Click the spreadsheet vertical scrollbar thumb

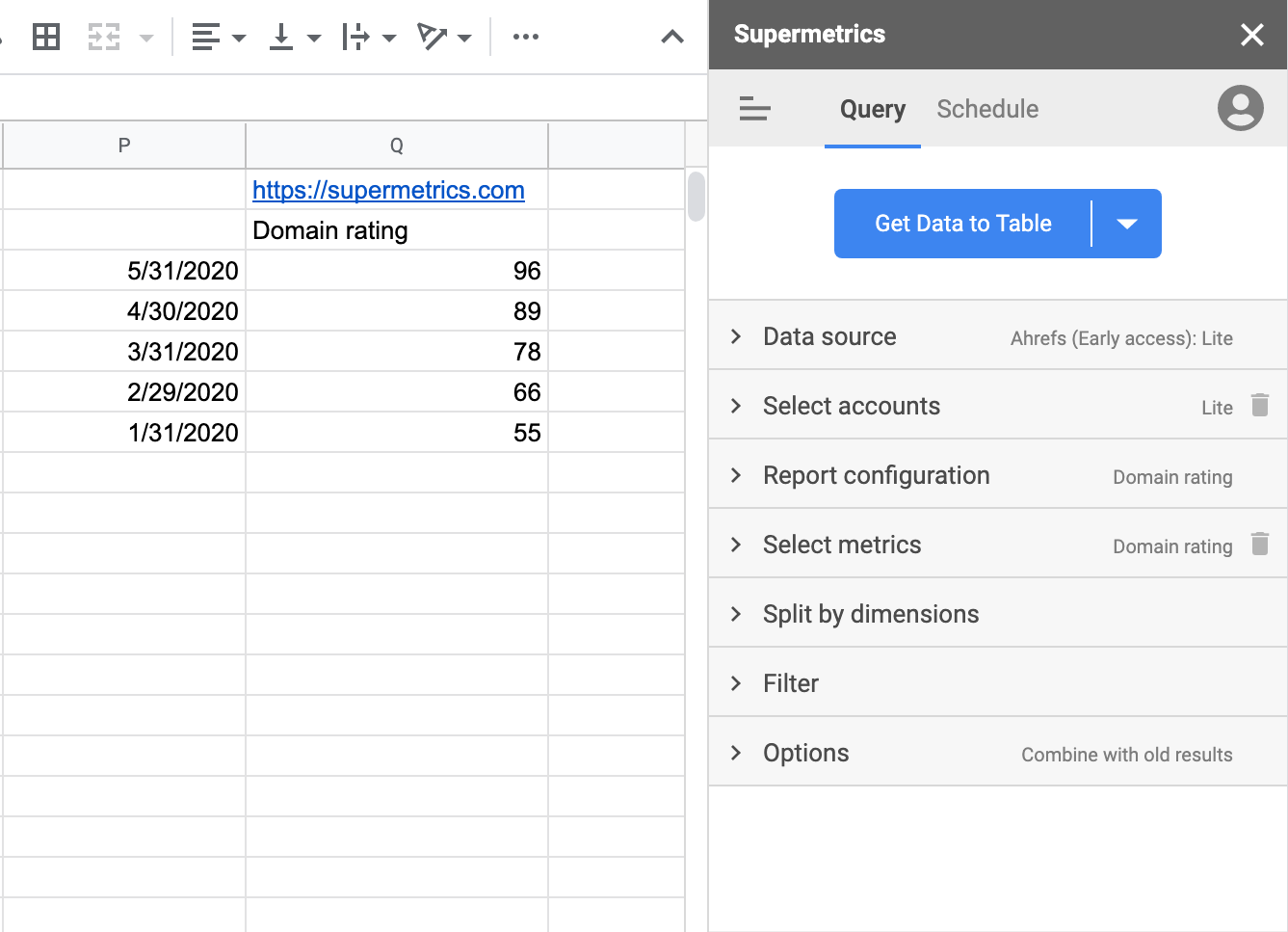697,196
